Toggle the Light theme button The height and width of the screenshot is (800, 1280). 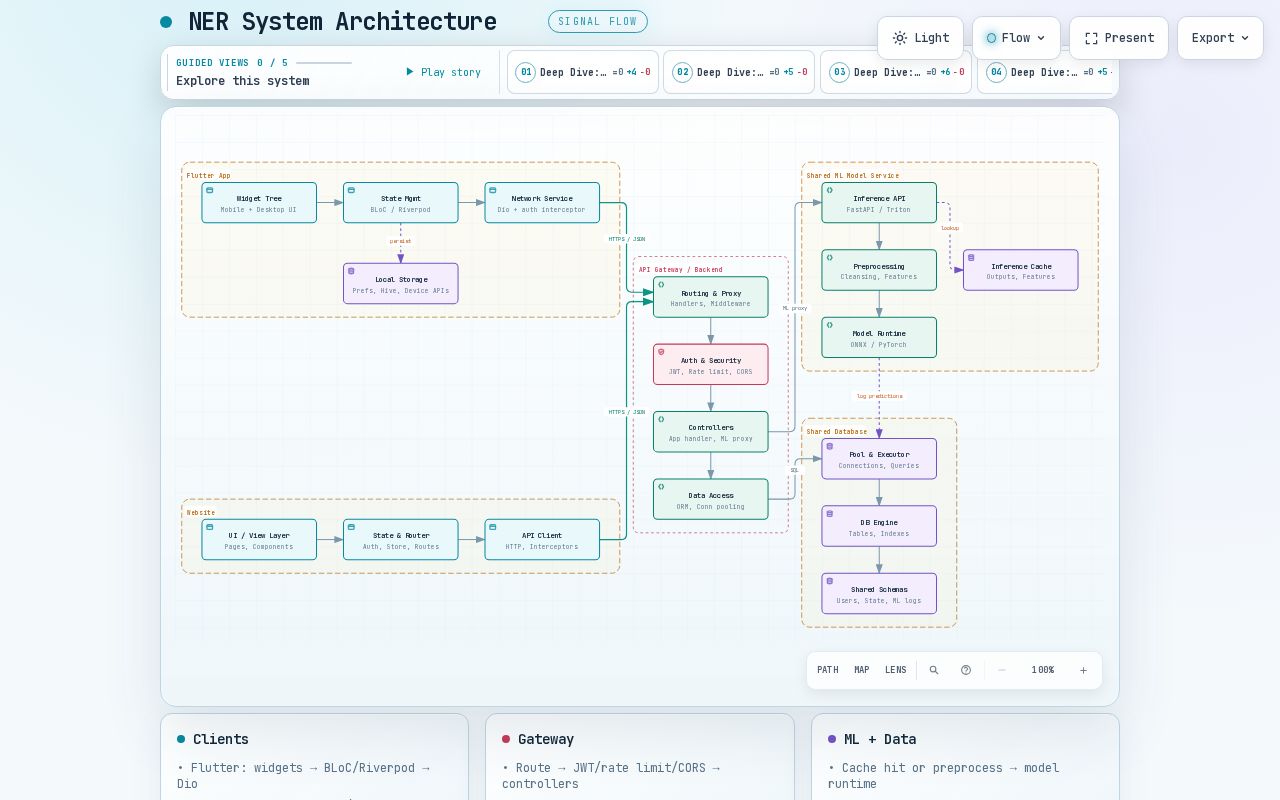coord(920,38)
